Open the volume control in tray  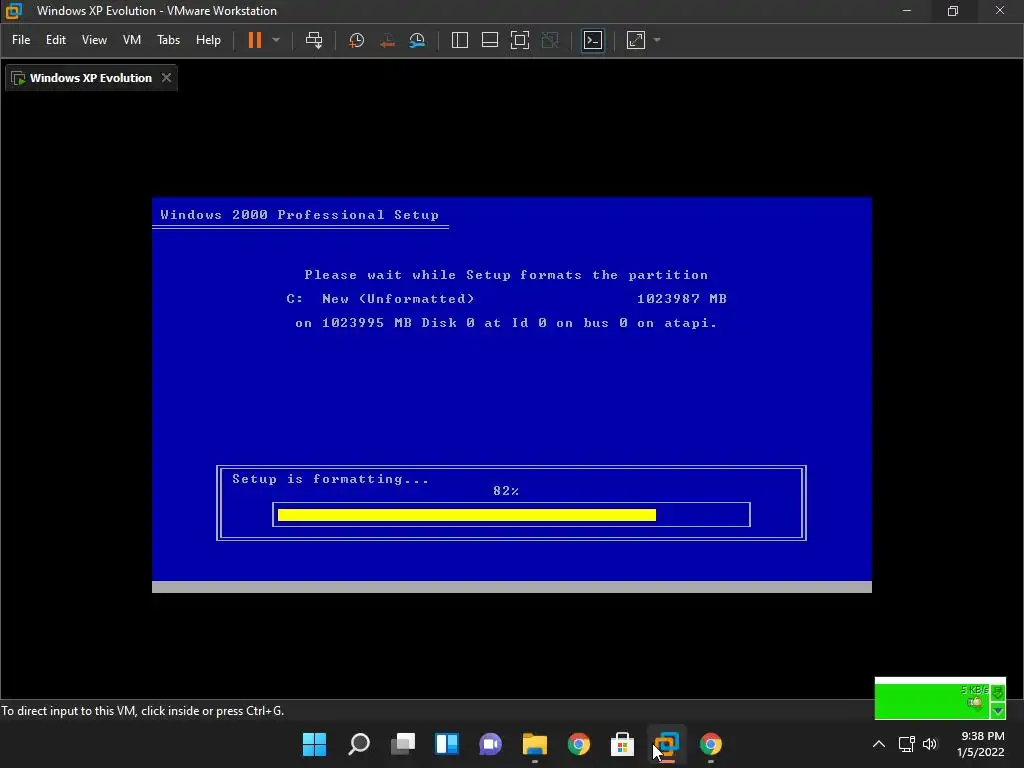930,744
